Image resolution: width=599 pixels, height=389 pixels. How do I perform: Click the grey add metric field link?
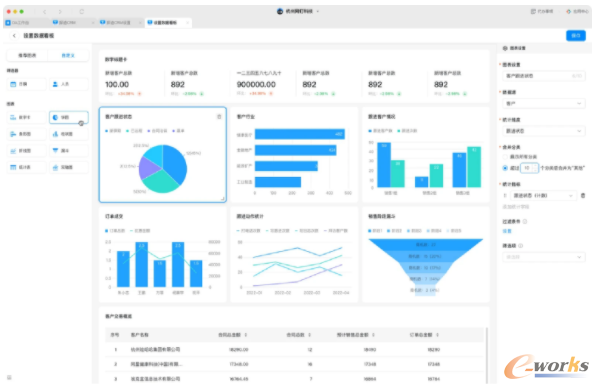[516, 207]
